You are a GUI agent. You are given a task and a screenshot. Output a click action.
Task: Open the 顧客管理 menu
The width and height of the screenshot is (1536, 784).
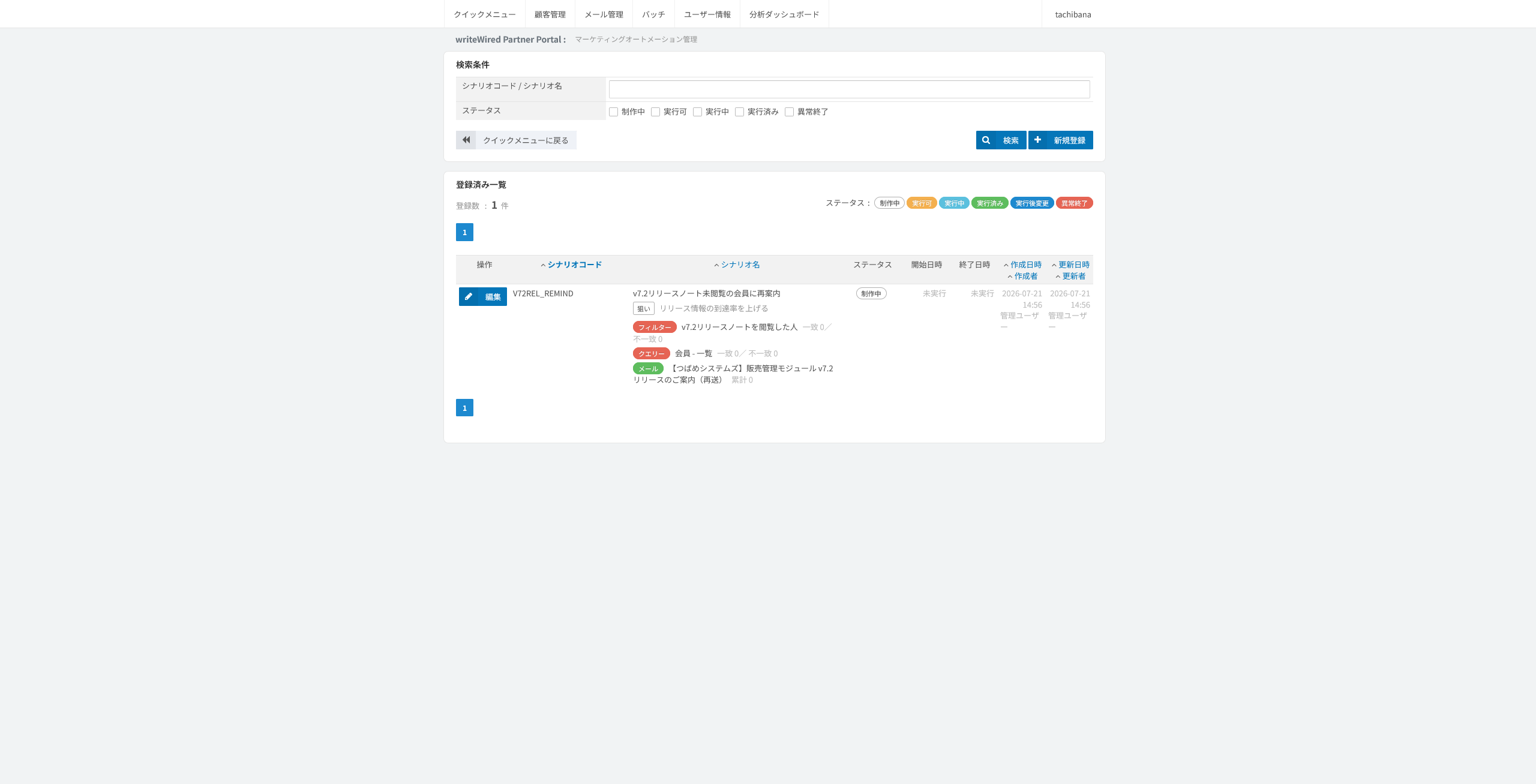[x=550, y=14]
